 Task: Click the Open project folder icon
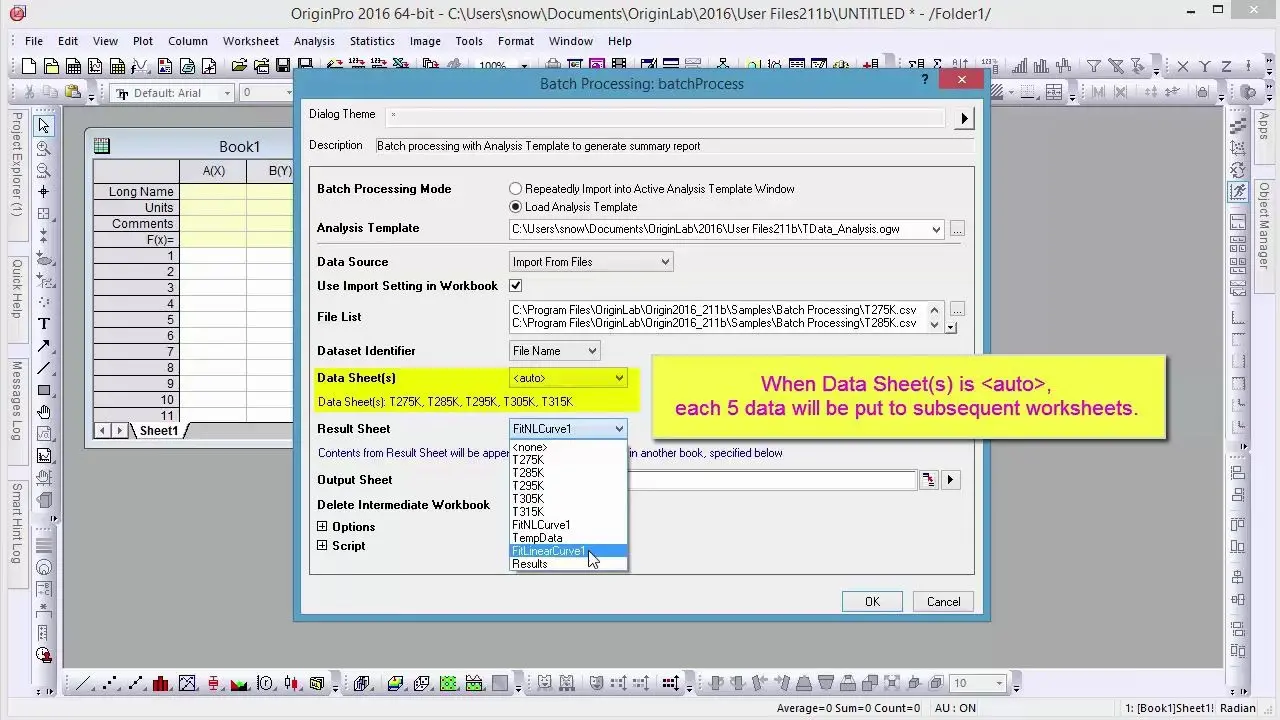239,67
